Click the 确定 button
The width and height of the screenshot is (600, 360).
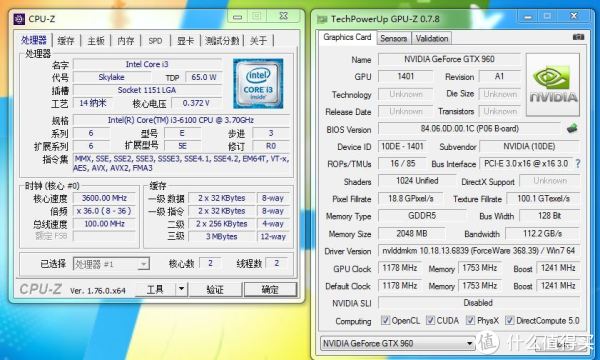click(x=270, y=290)
